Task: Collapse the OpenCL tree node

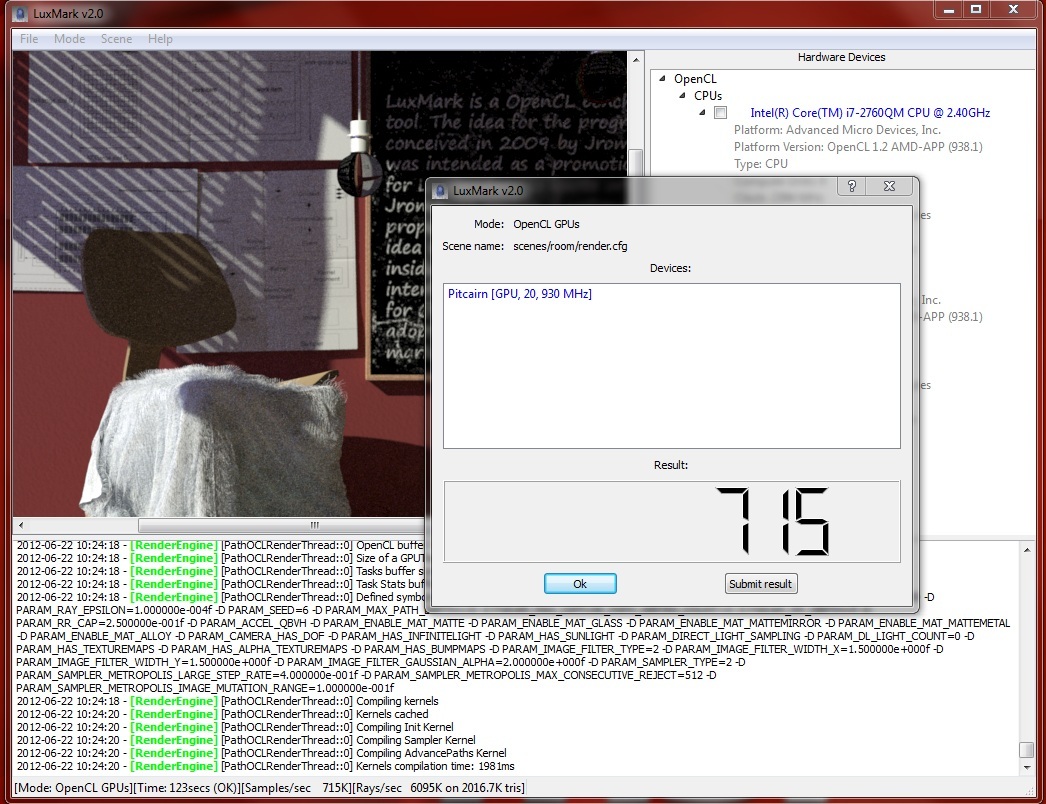Action: coord(662,78)
